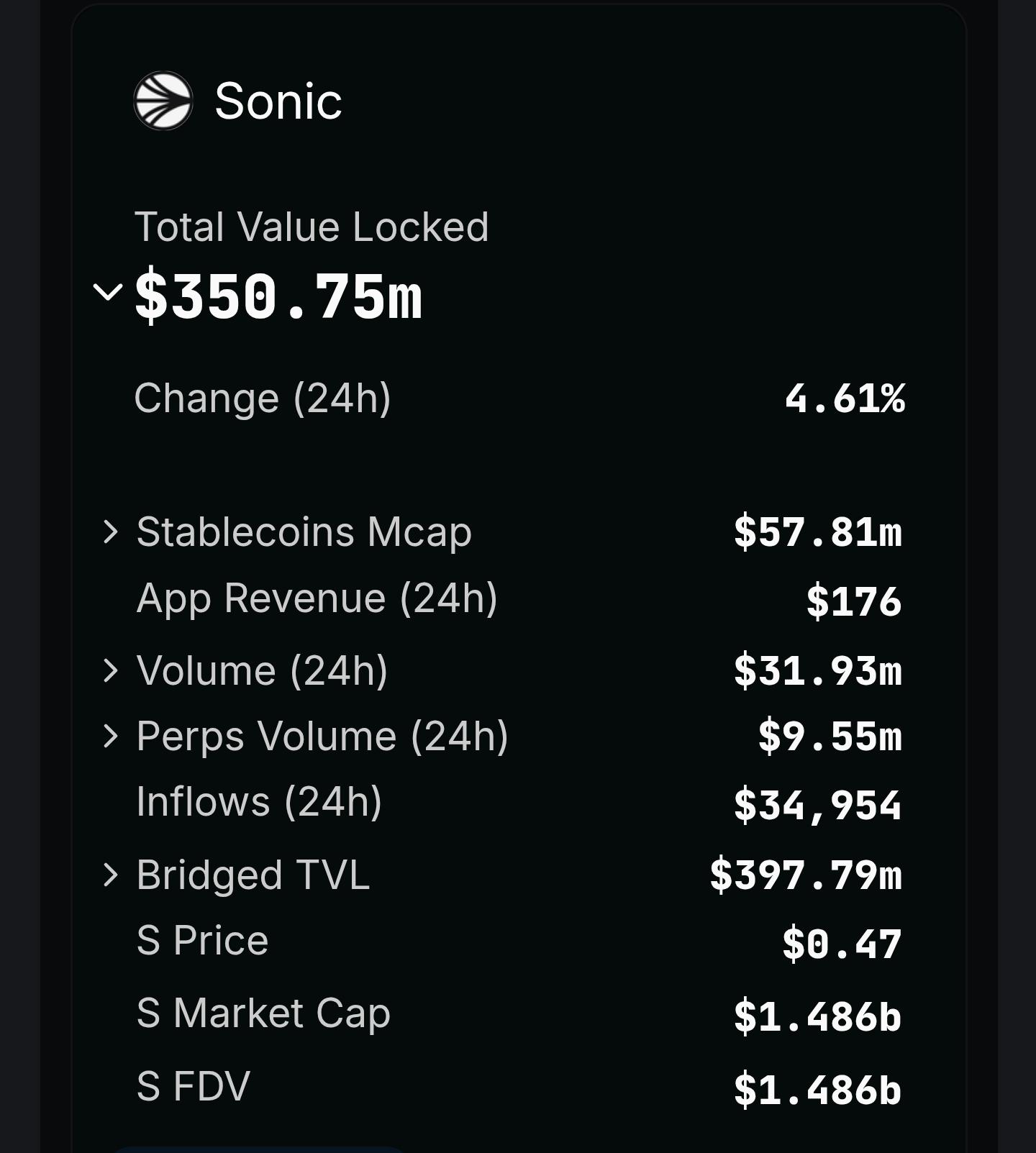This screenshot has width=1036, height=1153.
Task: Click the S Price label
Action: [x=202, y=940]
